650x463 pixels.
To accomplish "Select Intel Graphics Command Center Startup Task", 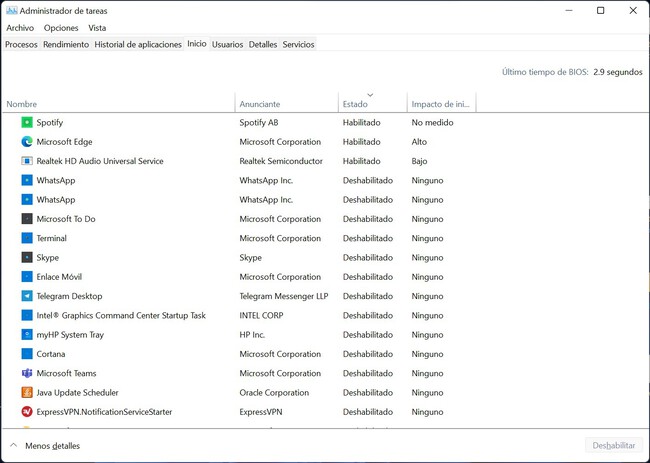I will pyautogui.click(x=121, y=315).
